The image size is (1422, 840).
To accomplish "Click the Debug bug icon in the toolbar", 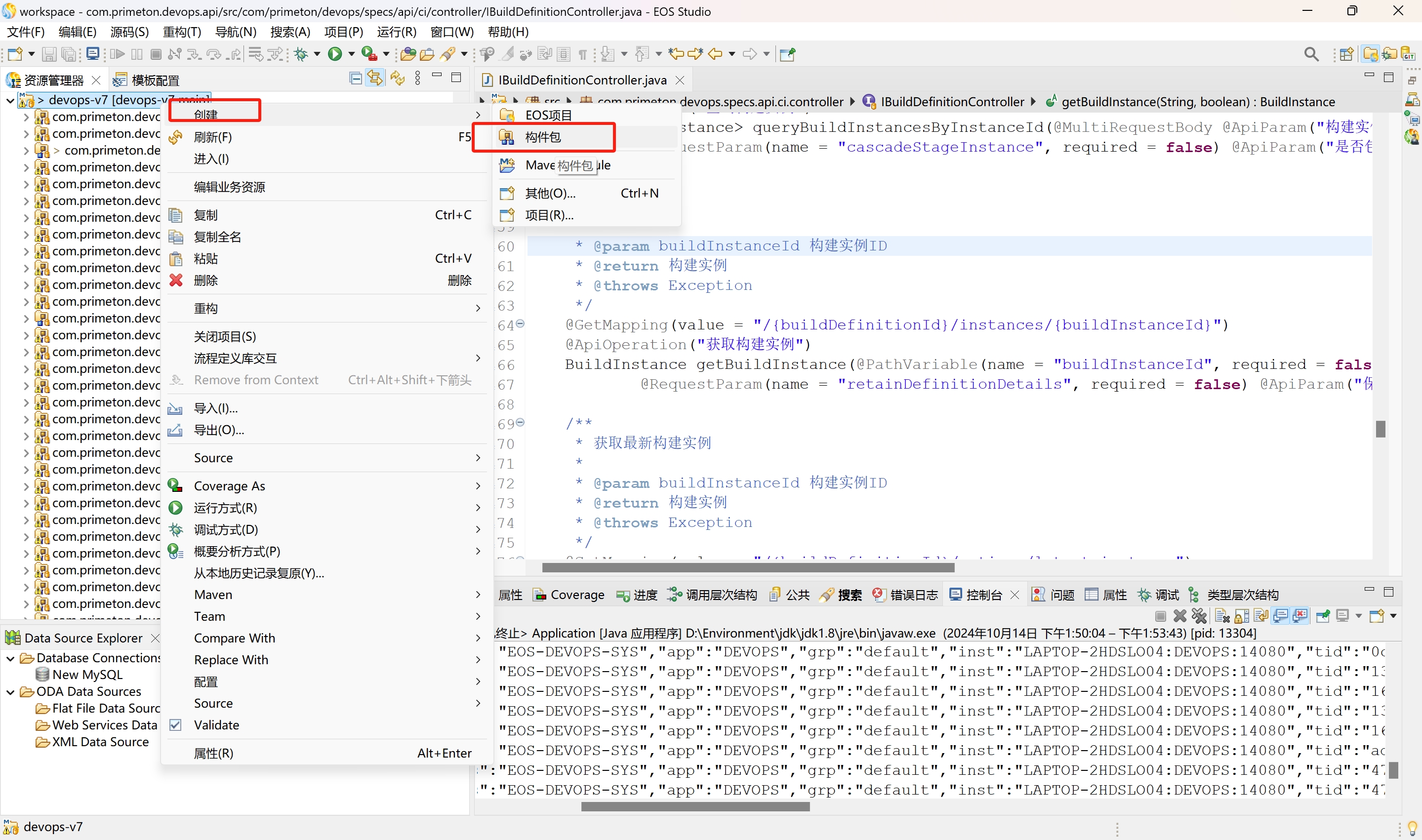I will pyautogui.click(x=301, y=54).
